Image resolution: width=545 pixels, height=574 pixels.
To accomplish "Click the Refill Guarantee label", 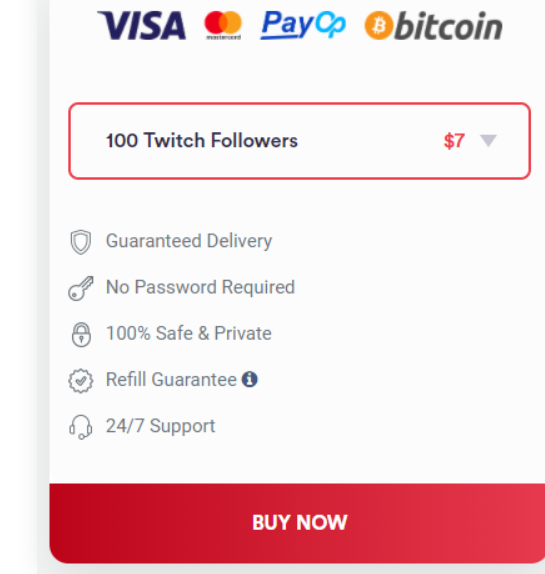I will click(x=171, y=379).
